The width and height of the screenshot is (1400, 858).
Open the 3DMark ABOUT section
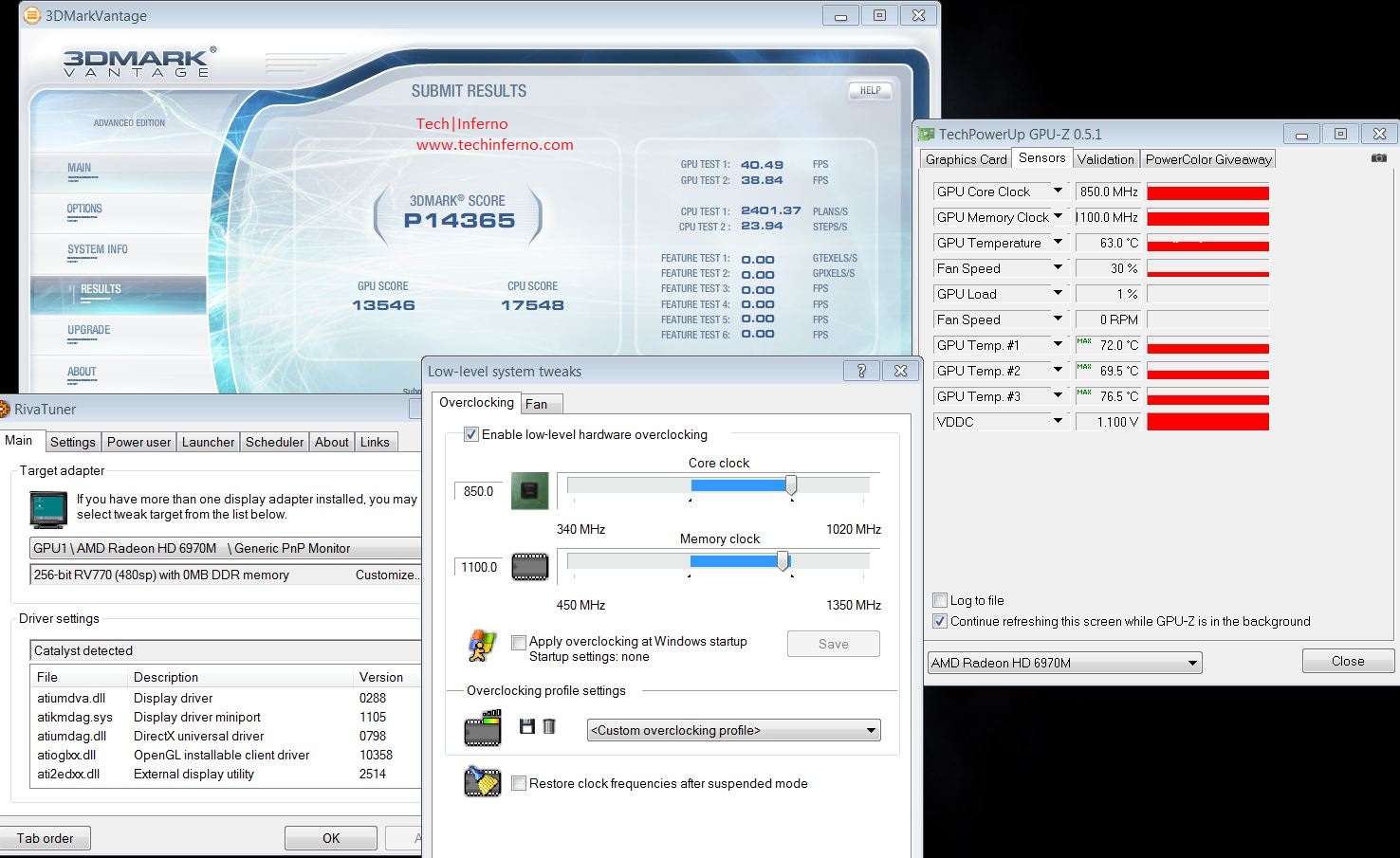(x=82, y=372)
